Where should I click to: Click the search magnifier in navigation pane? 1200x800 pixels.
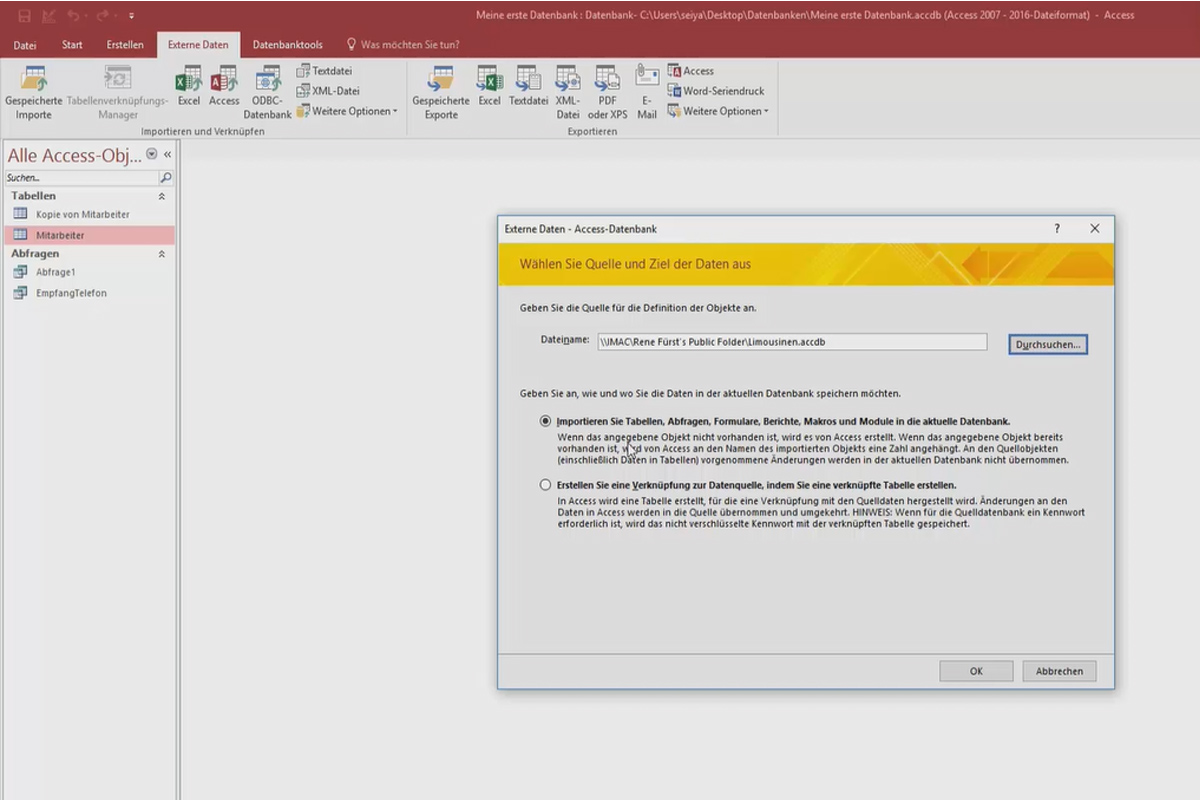pyautogui.click(x=166, y=177)
